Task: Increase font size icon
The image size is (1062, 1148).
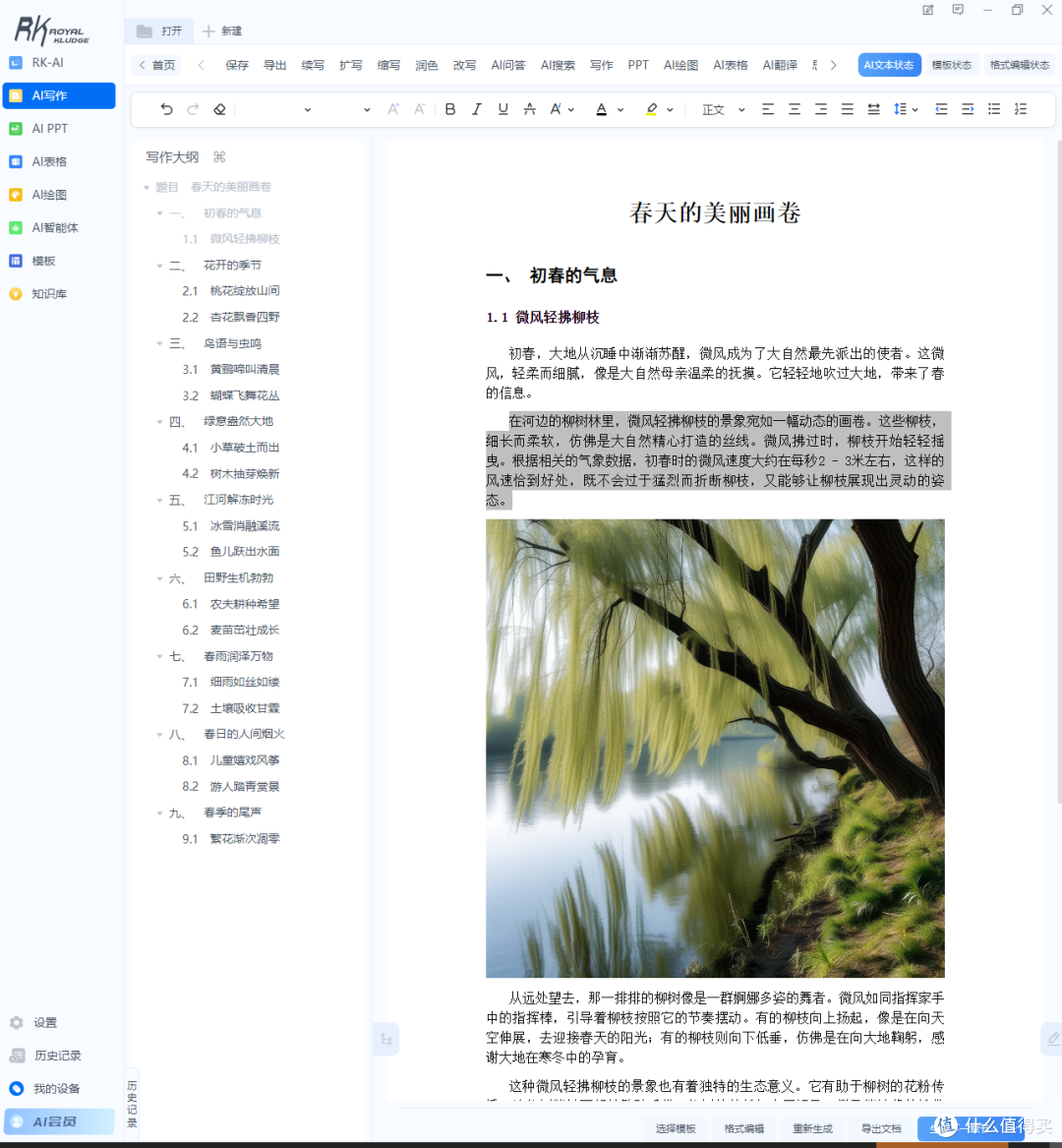Action: click(393, 109)
